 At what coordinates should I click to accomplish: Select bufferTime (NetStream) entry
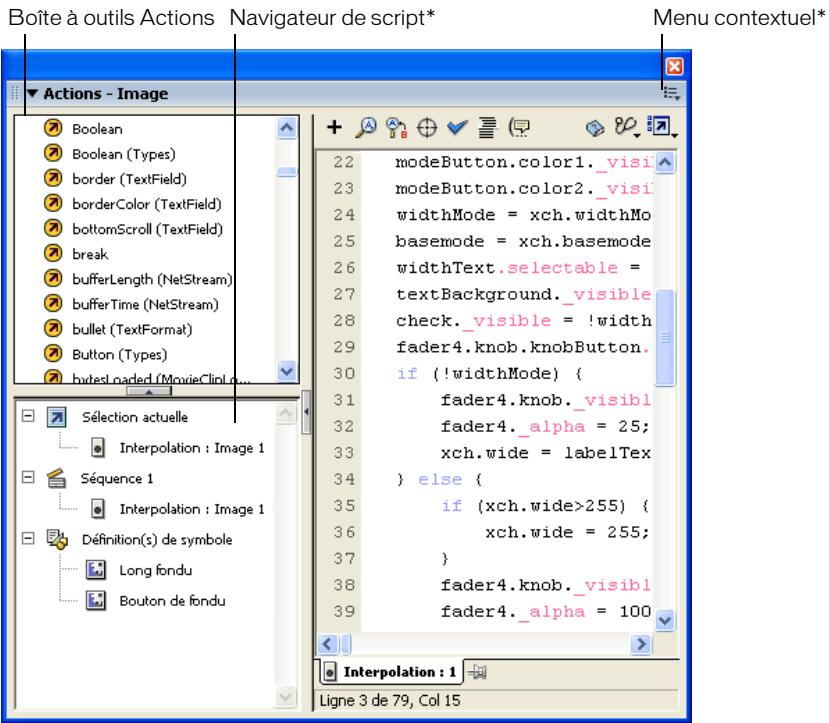tap(145, 304)
